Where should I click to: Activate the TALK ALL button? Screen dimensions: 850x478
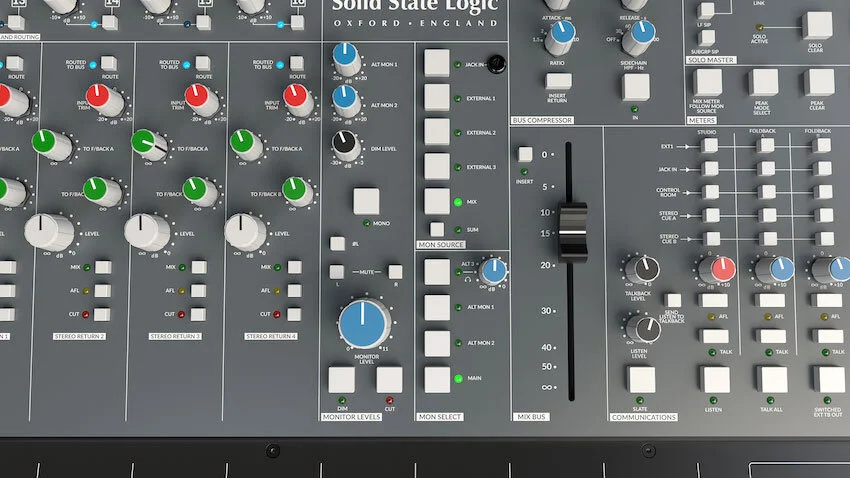coord(771,379)
